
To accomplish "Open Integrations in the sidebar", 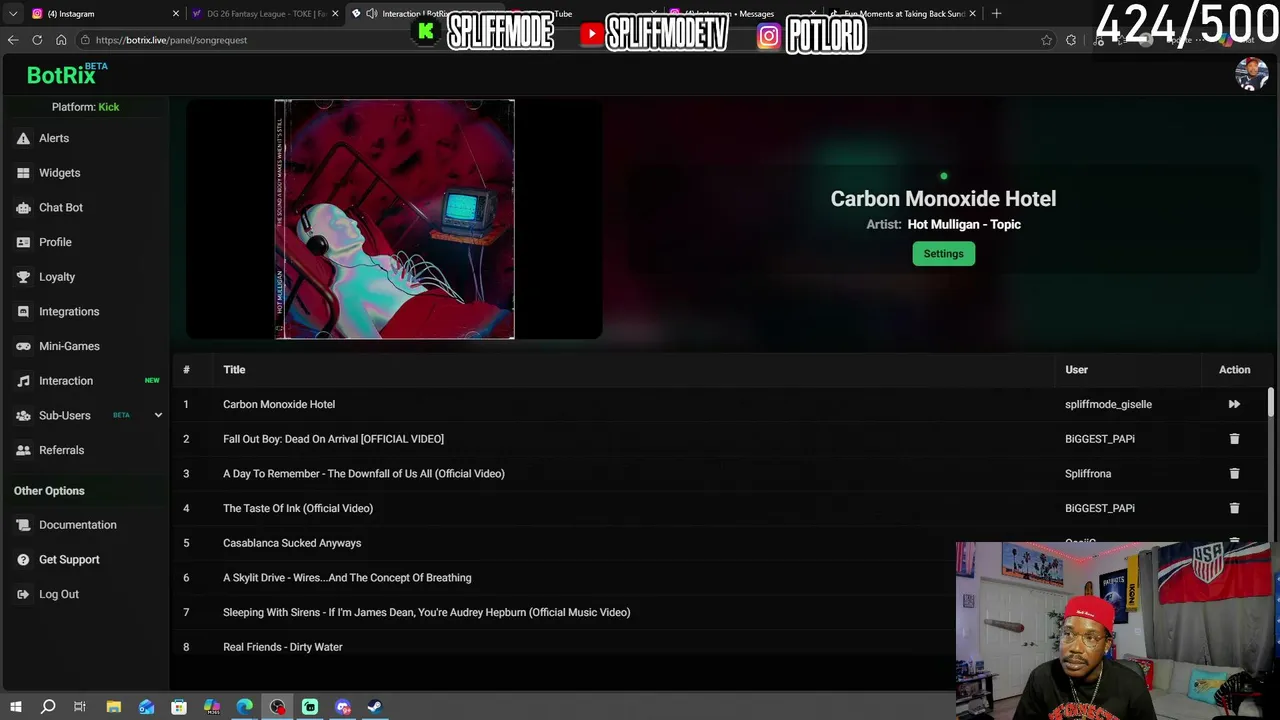I will pos(69,312).
